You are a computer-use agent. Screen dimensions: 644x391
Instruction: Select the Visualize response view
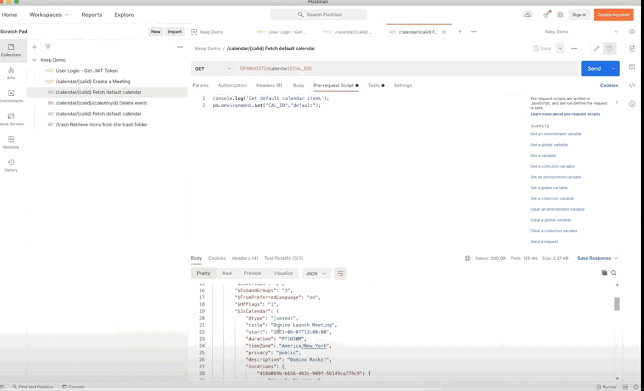click(x=283, y=274)
